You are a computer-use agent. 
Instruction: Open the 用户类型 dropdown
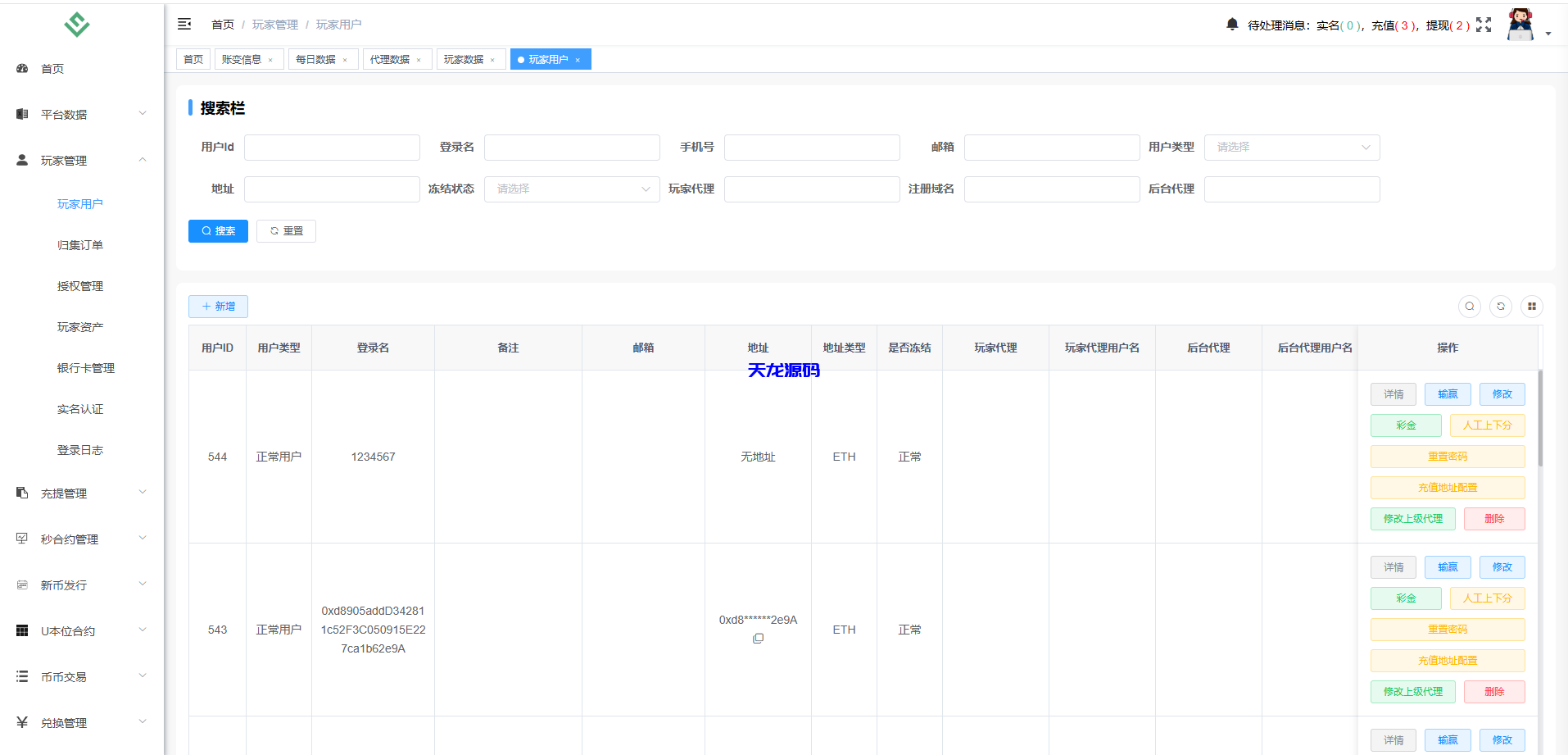point(1292,148)
